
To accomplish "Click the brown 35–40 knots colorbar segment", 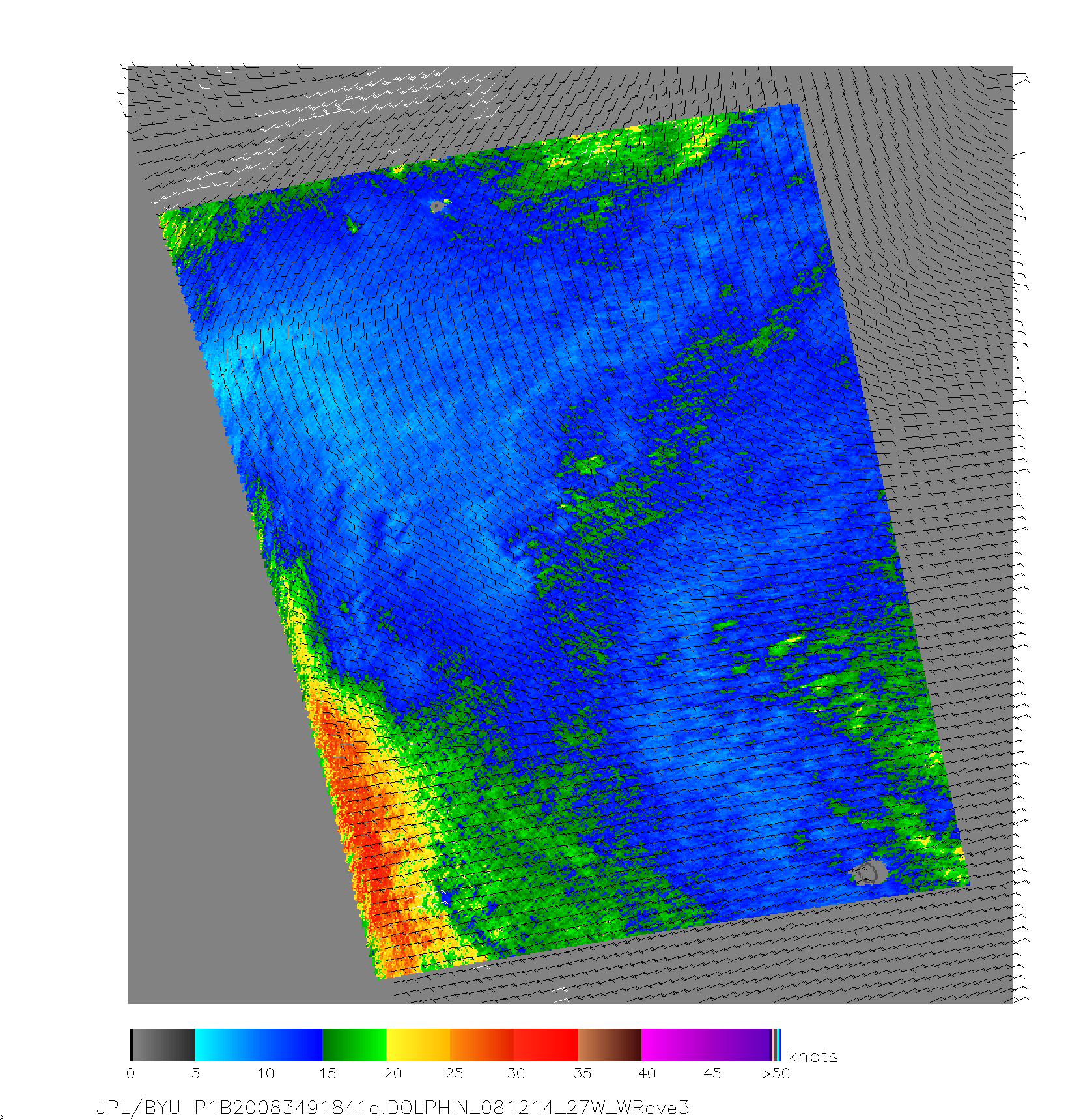I will tap(610, 1045).
